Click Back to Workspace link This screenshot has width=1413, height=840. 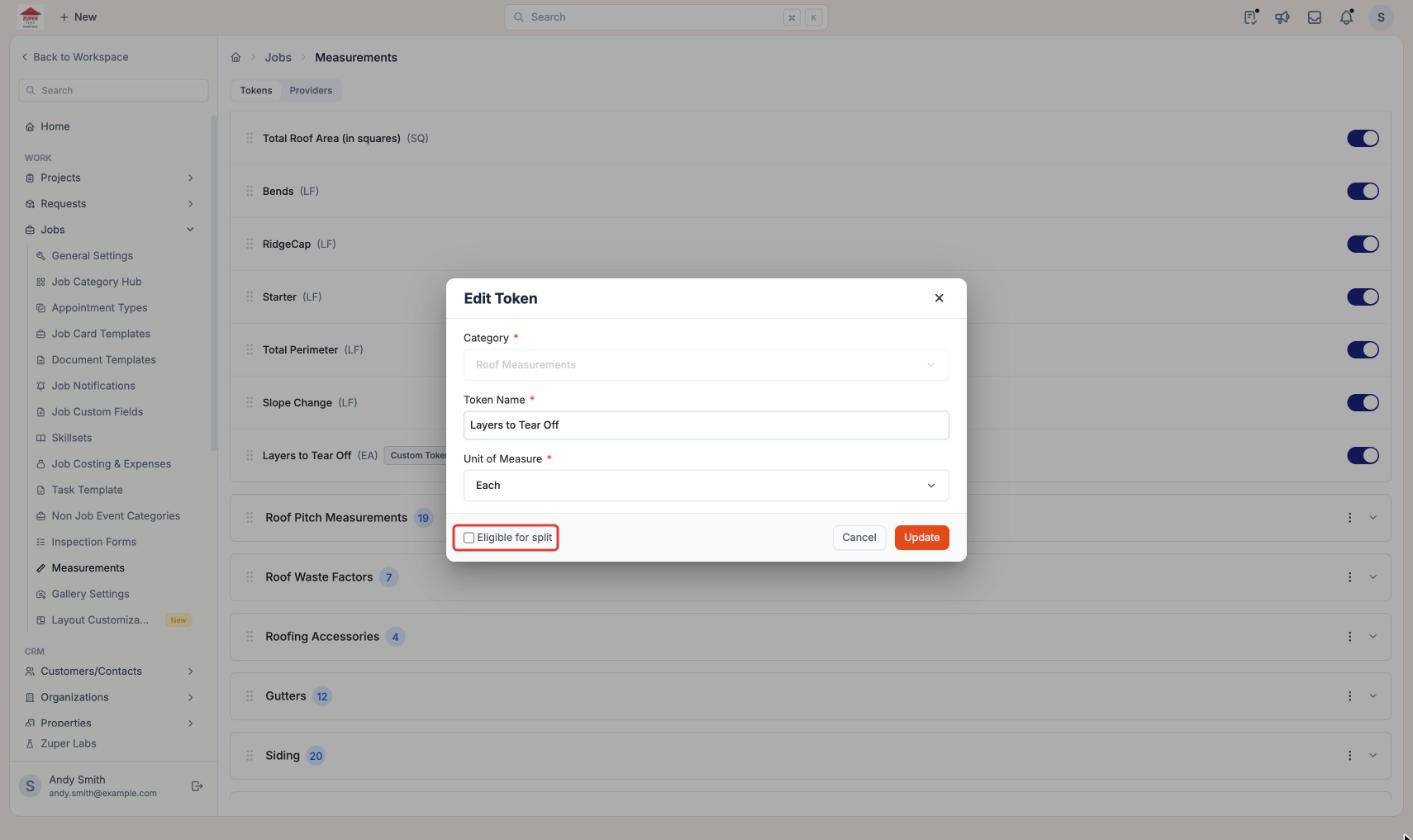click(75, 57)
